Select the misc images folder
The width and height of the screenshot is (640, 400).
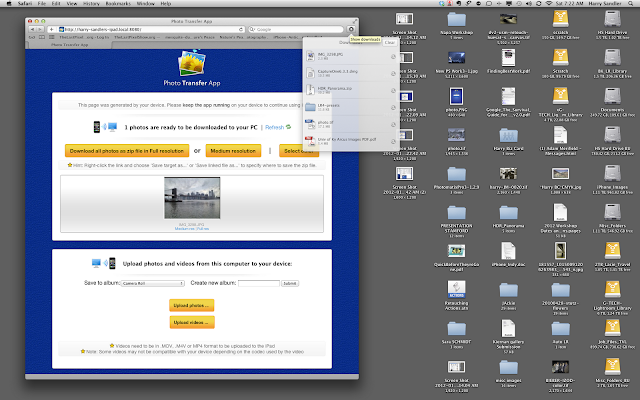tap(508, 368)
